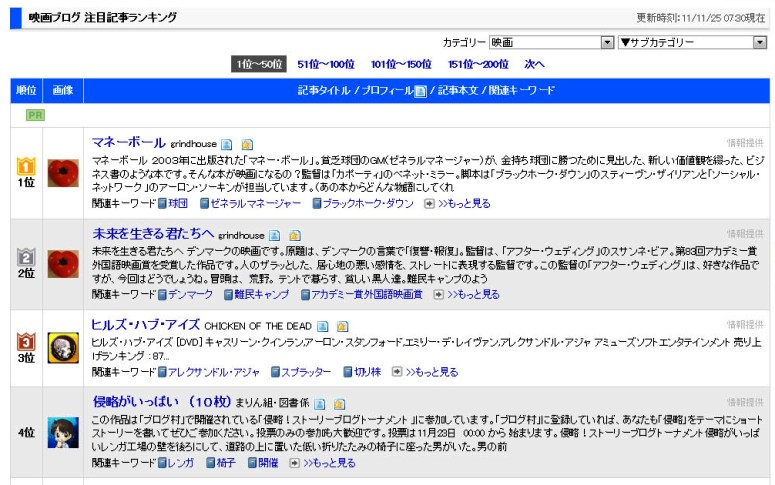Viewport: 775px width, 485px height.
Task: Open profile icon next to まりん組・図書係
Action: tap(320, 404)
